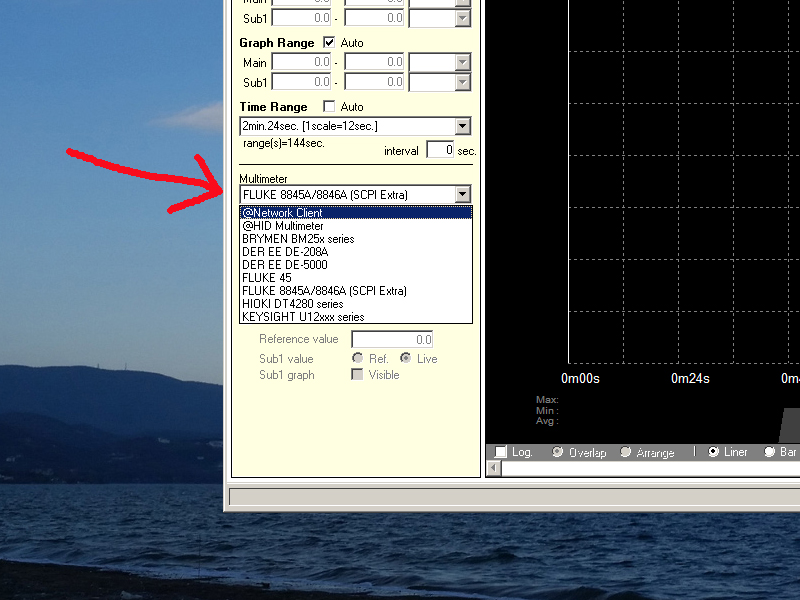Select FLUKE 45 in the list

356,278
